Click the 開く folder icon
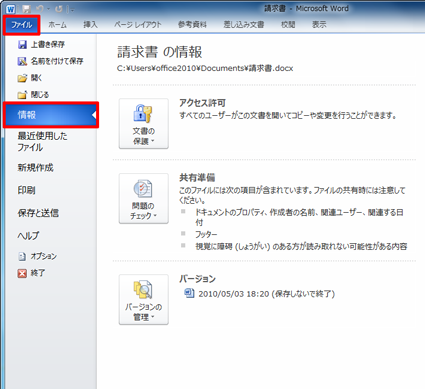The height and width of the screenshot is (389, 425). [x=22, y=78]
